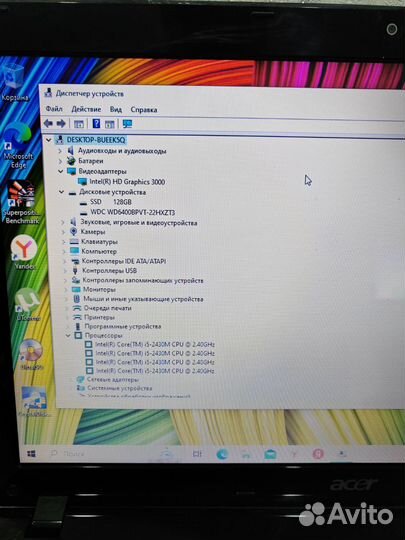Click the Системные устройства category icon
This screenshot has height=540, width=405.
pos(81,388)
